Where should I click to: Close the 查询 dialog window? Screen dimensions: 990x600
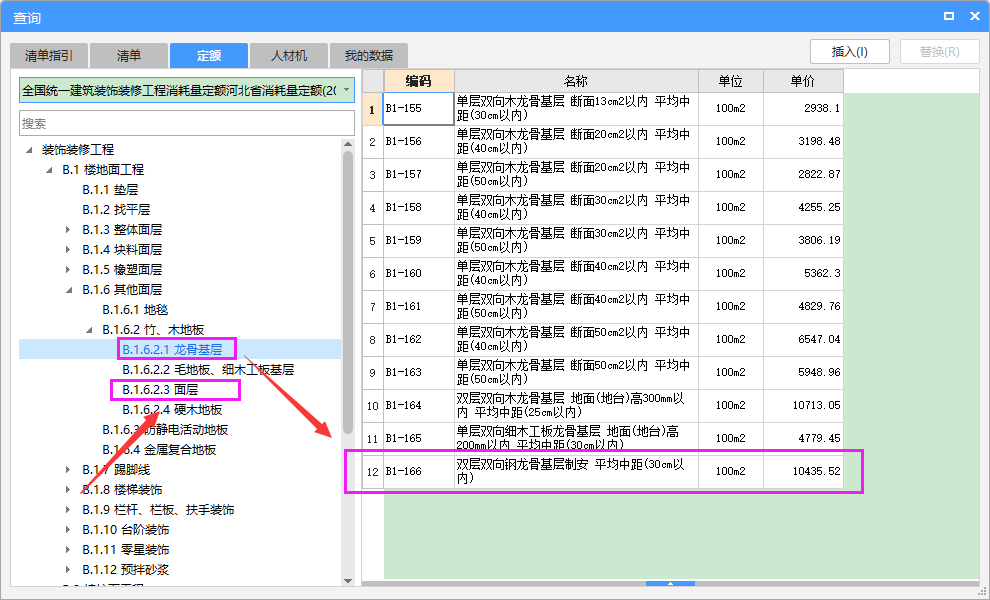(x=974, y=16)
